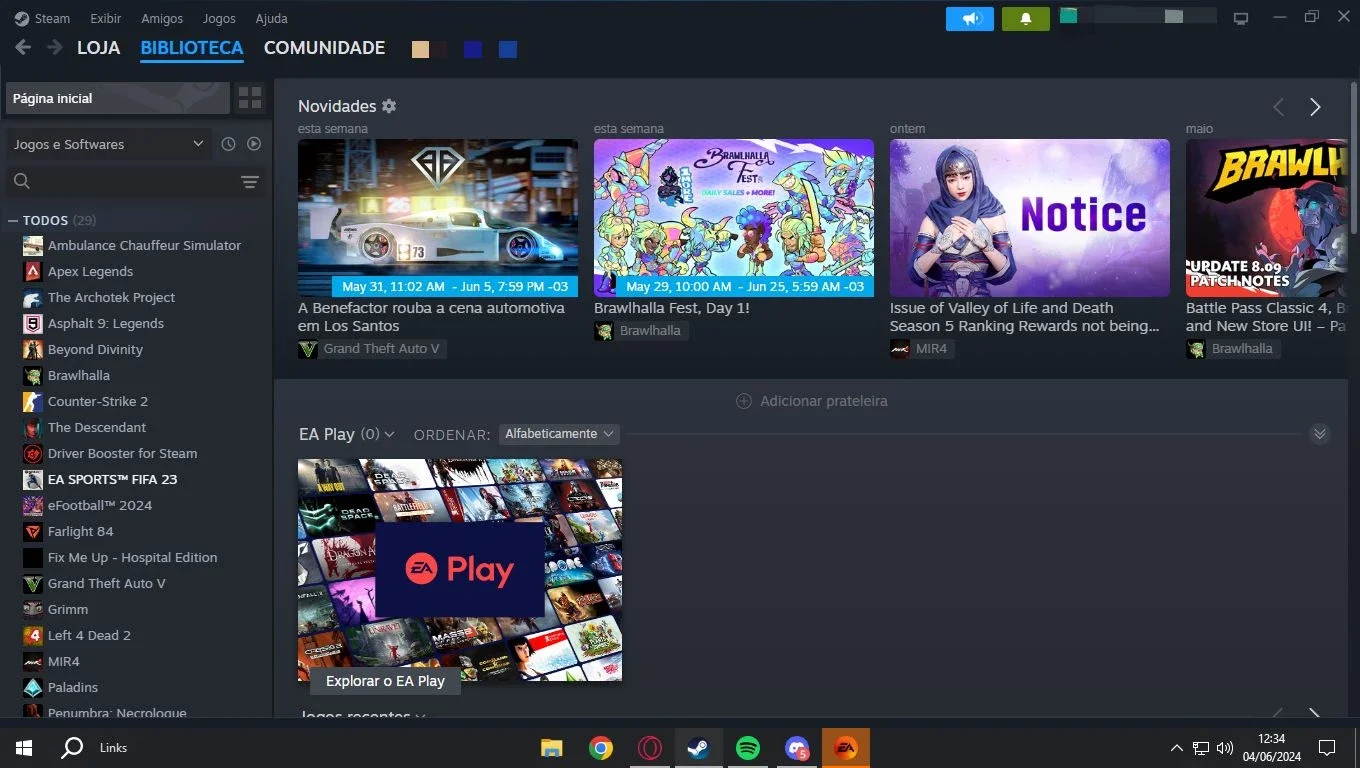
Task: Open the Exibir menu
Action: 106,18
